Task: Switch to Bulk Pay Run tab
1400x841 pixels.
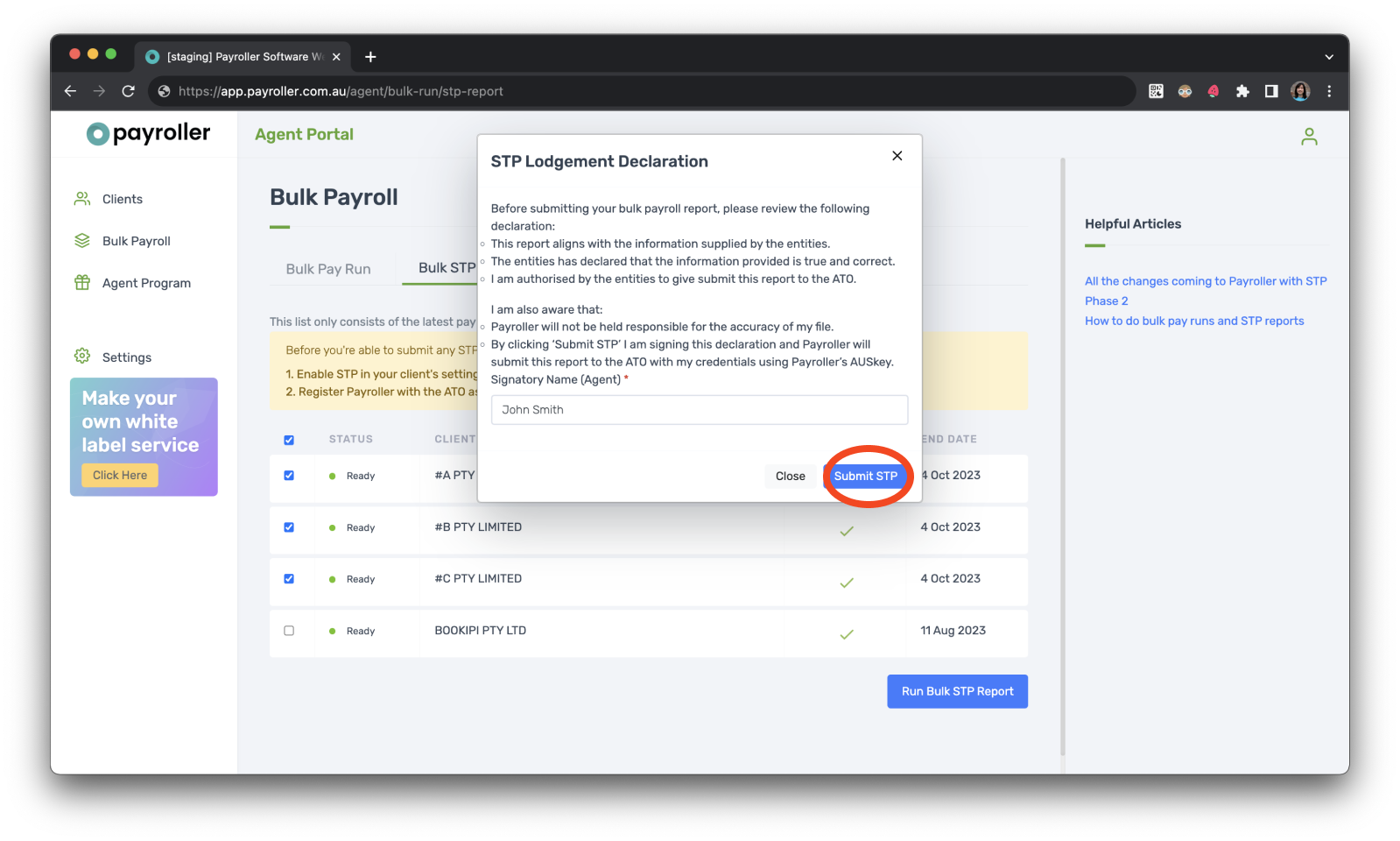Action: 328,269
